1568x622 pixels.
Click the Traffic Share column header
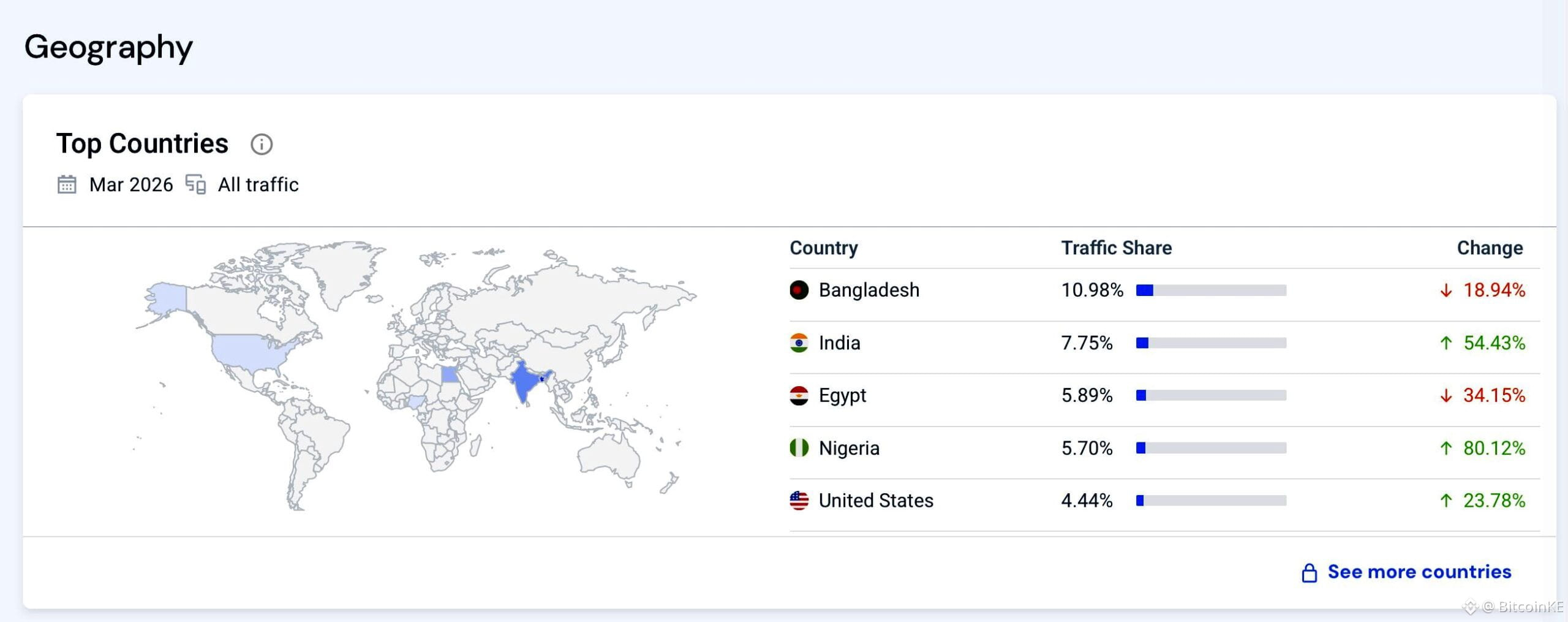1116,248
